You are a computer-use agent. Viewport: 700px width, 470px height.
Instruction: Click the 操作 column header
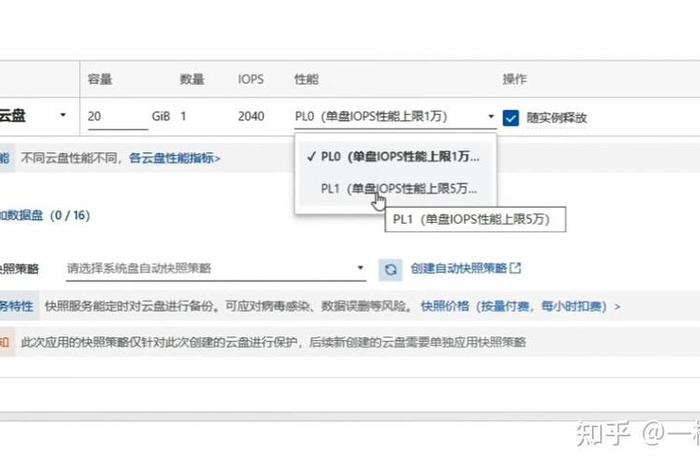point(515,79)
